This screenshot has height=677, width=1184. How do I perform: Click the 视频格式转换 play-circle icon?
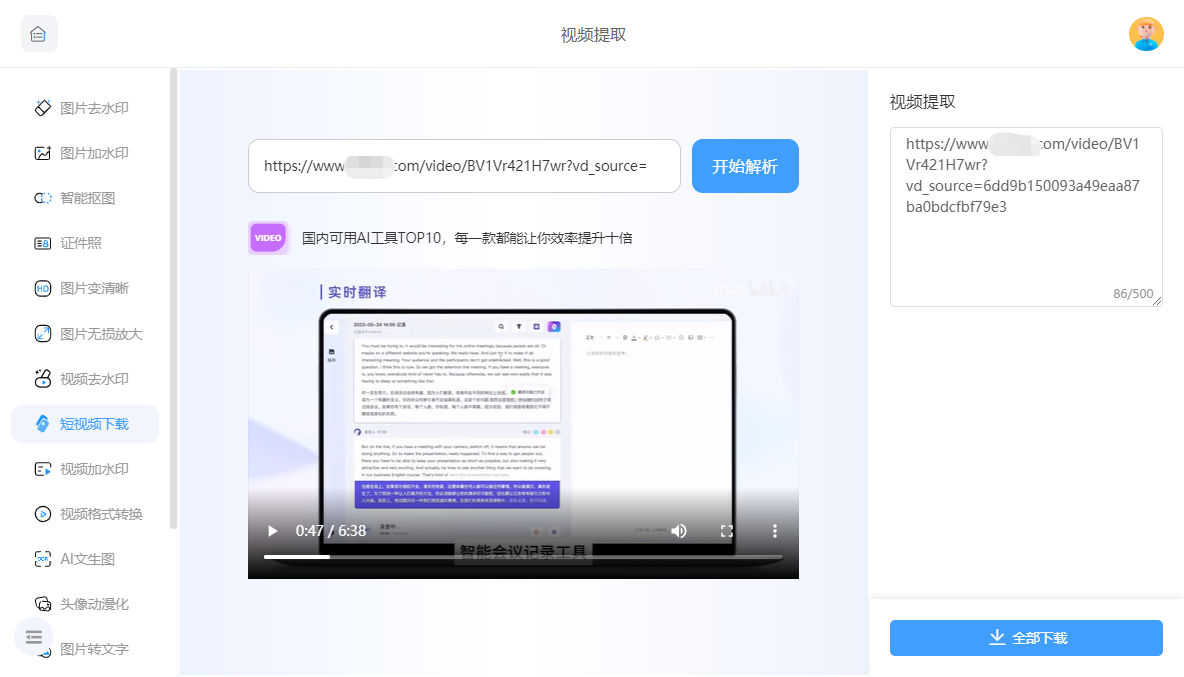pyautogui.click(x=43, y=514)
